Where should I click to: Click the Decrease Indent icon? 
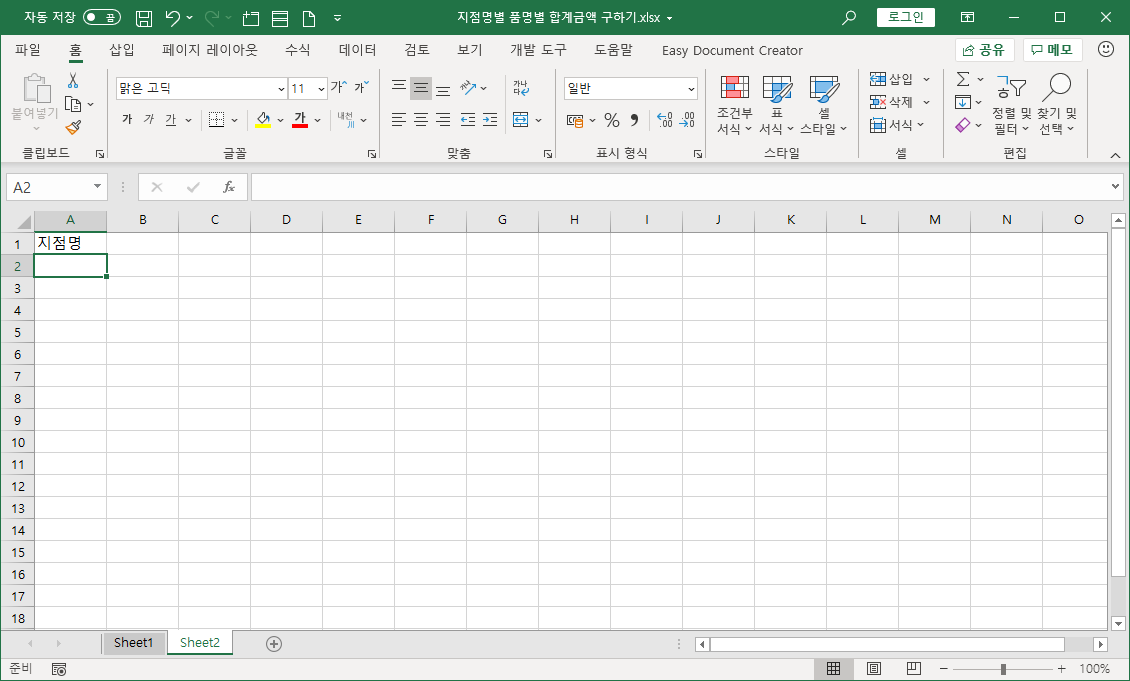tap(468, 120)
